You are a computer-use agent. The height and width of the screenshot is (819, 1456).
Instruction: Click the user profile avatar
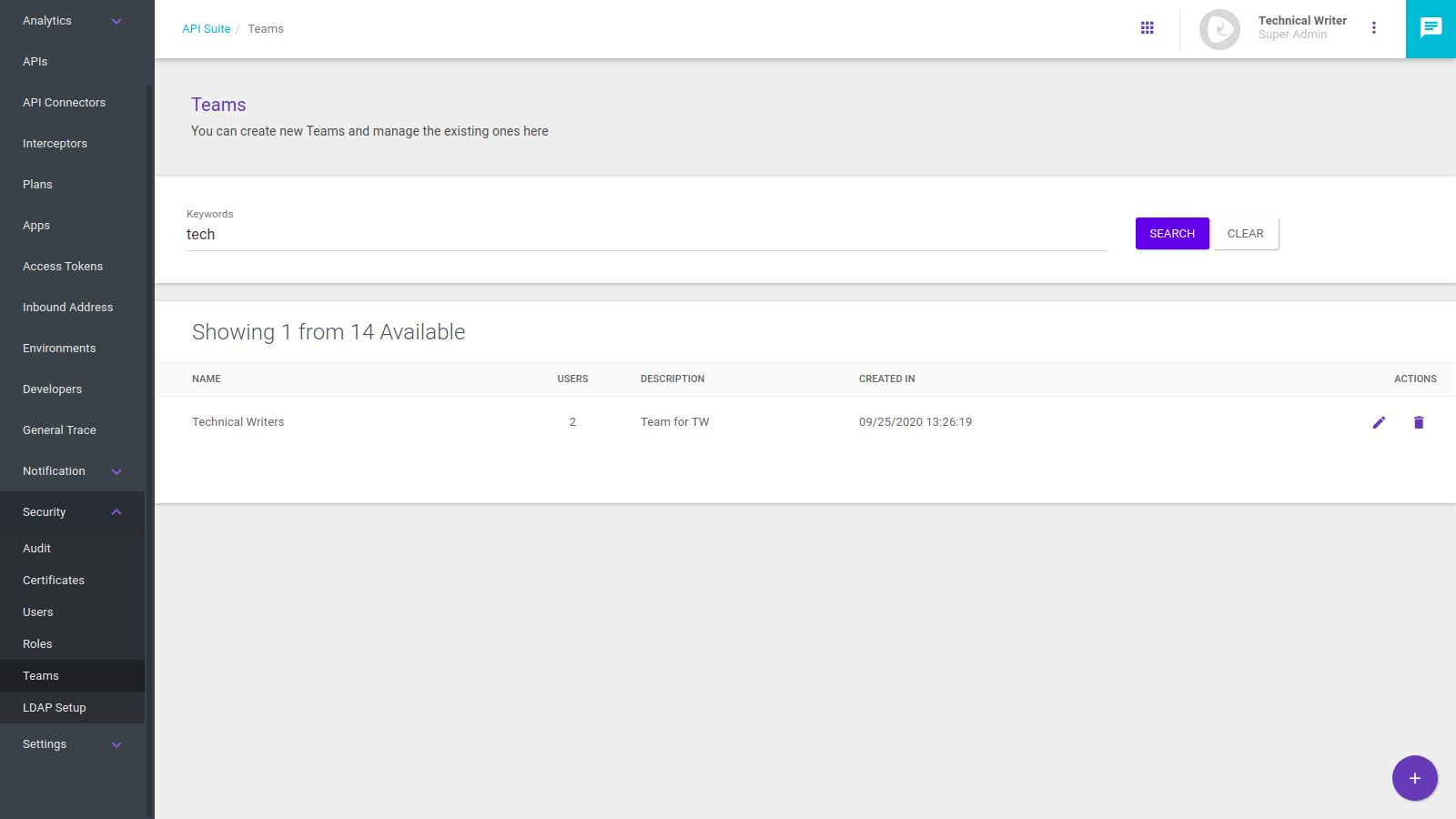click(x=1219, y=29)
